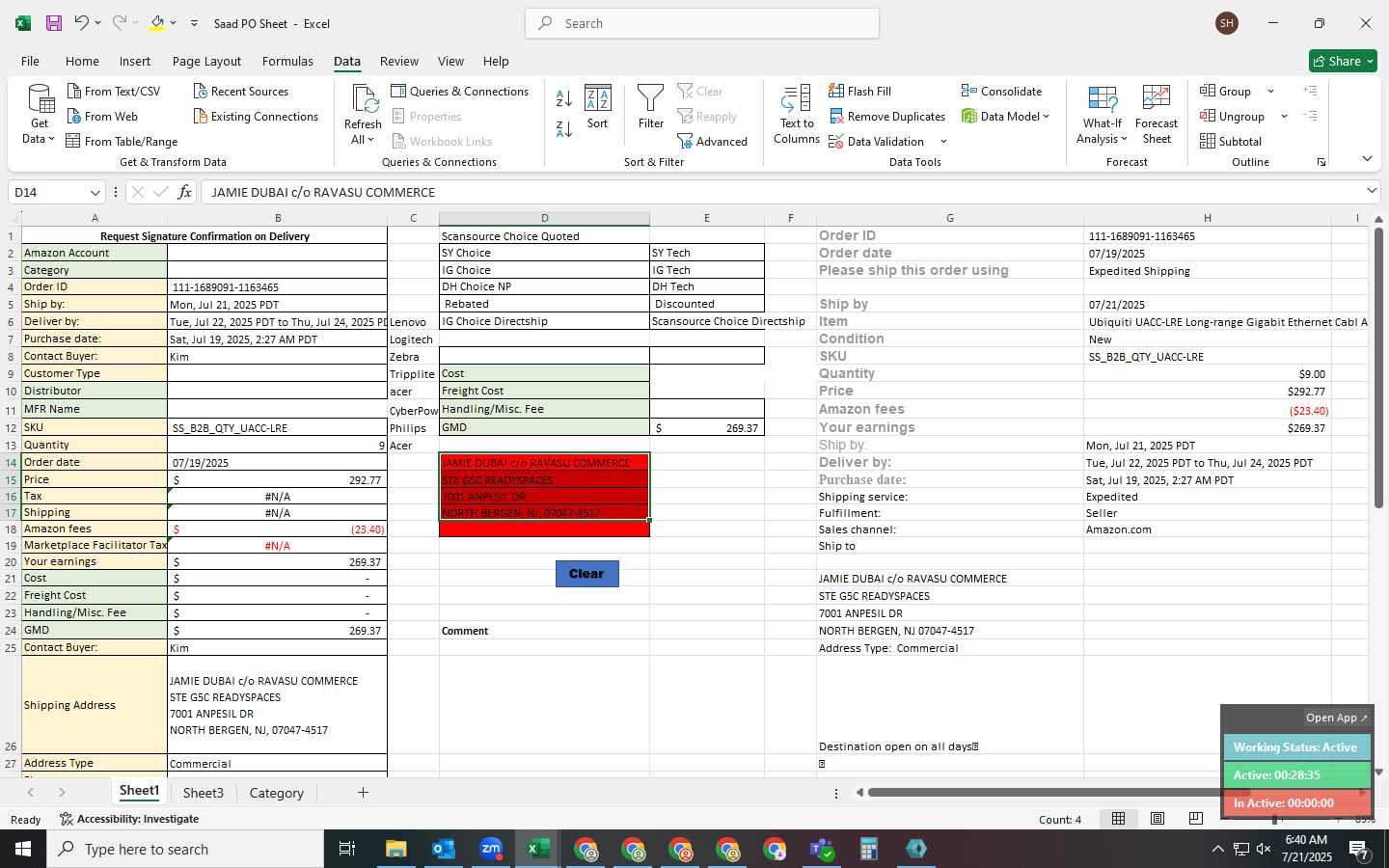Image resolution: width=1389 pixels, height=868 pixels.
Task: Add a new sheet
Action: [363, 792]
